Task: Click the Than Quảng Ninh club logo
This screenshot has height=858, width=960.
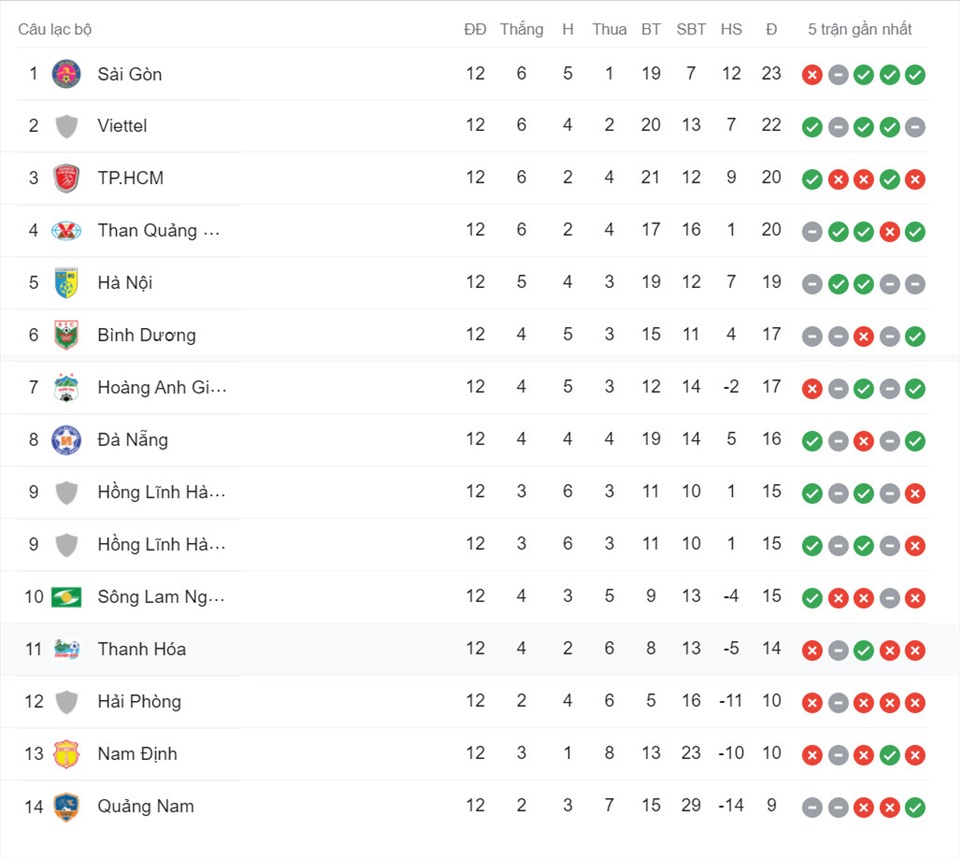Action: tap(66, 231)
